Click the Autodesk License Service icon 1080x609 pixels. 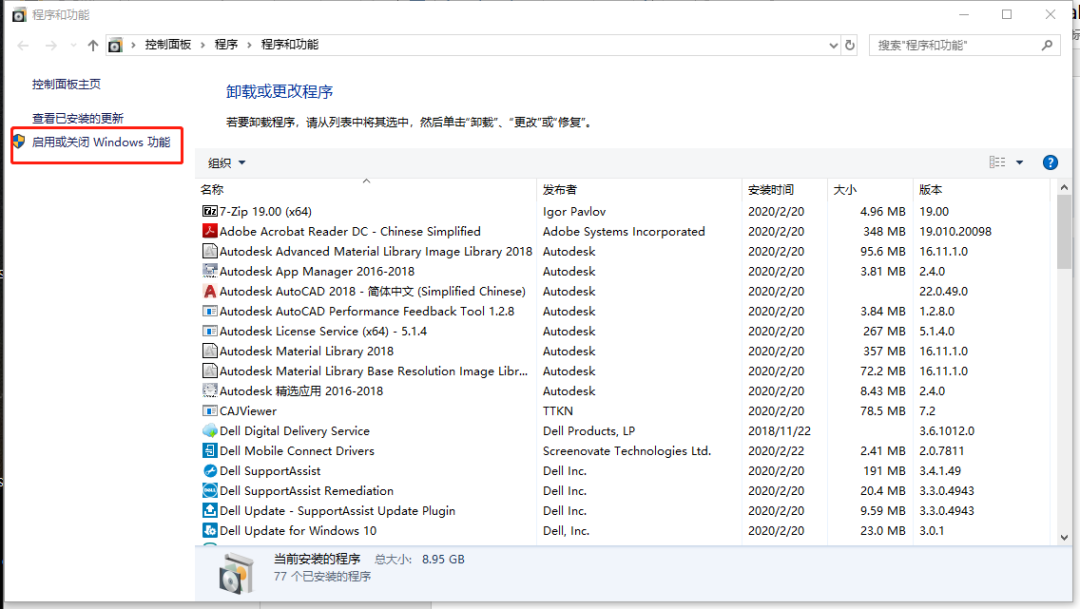pyautogui.click(x=209, y=331)
